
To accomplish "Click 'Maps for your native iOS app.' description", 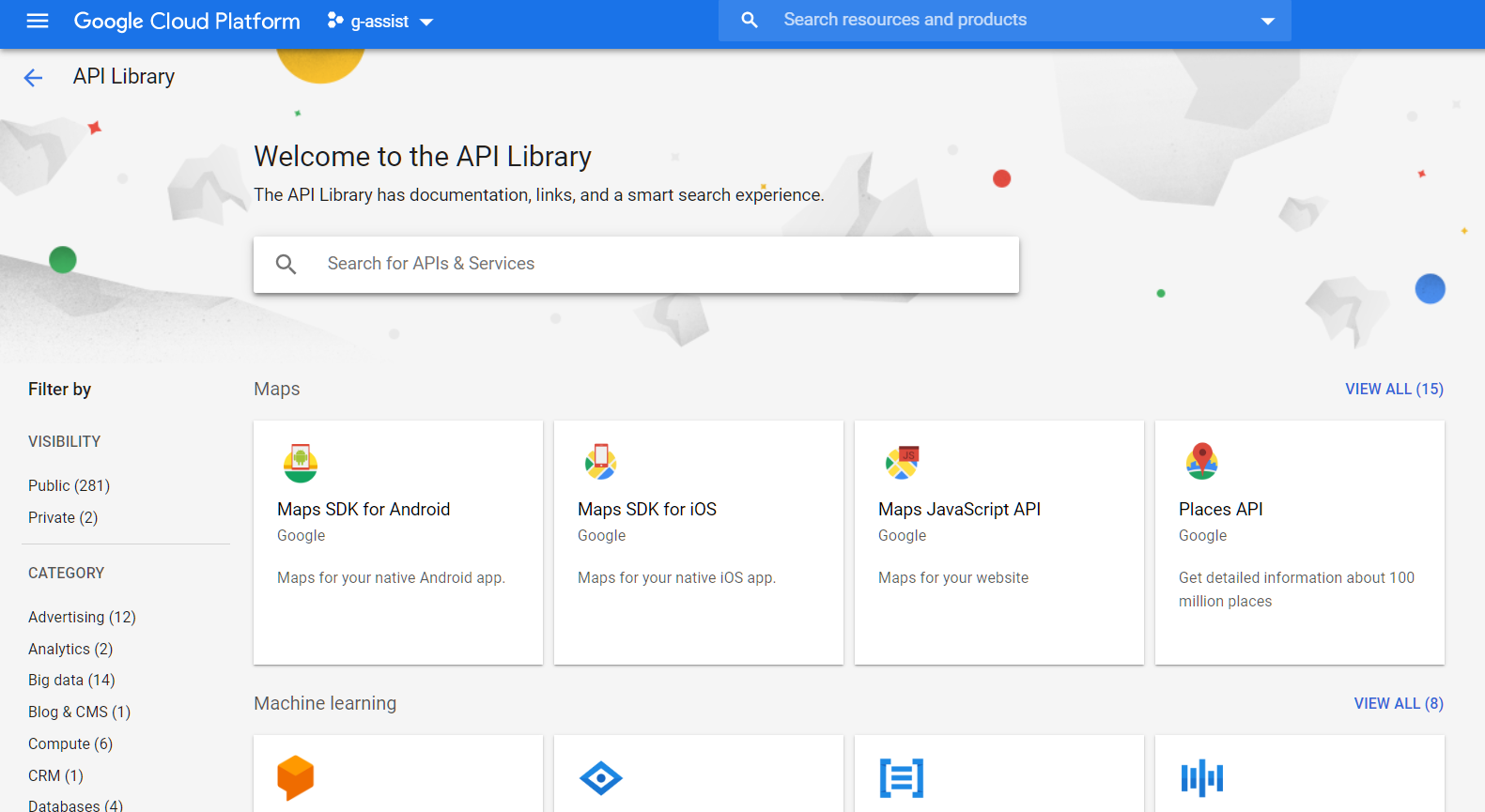I will (676, 577).
